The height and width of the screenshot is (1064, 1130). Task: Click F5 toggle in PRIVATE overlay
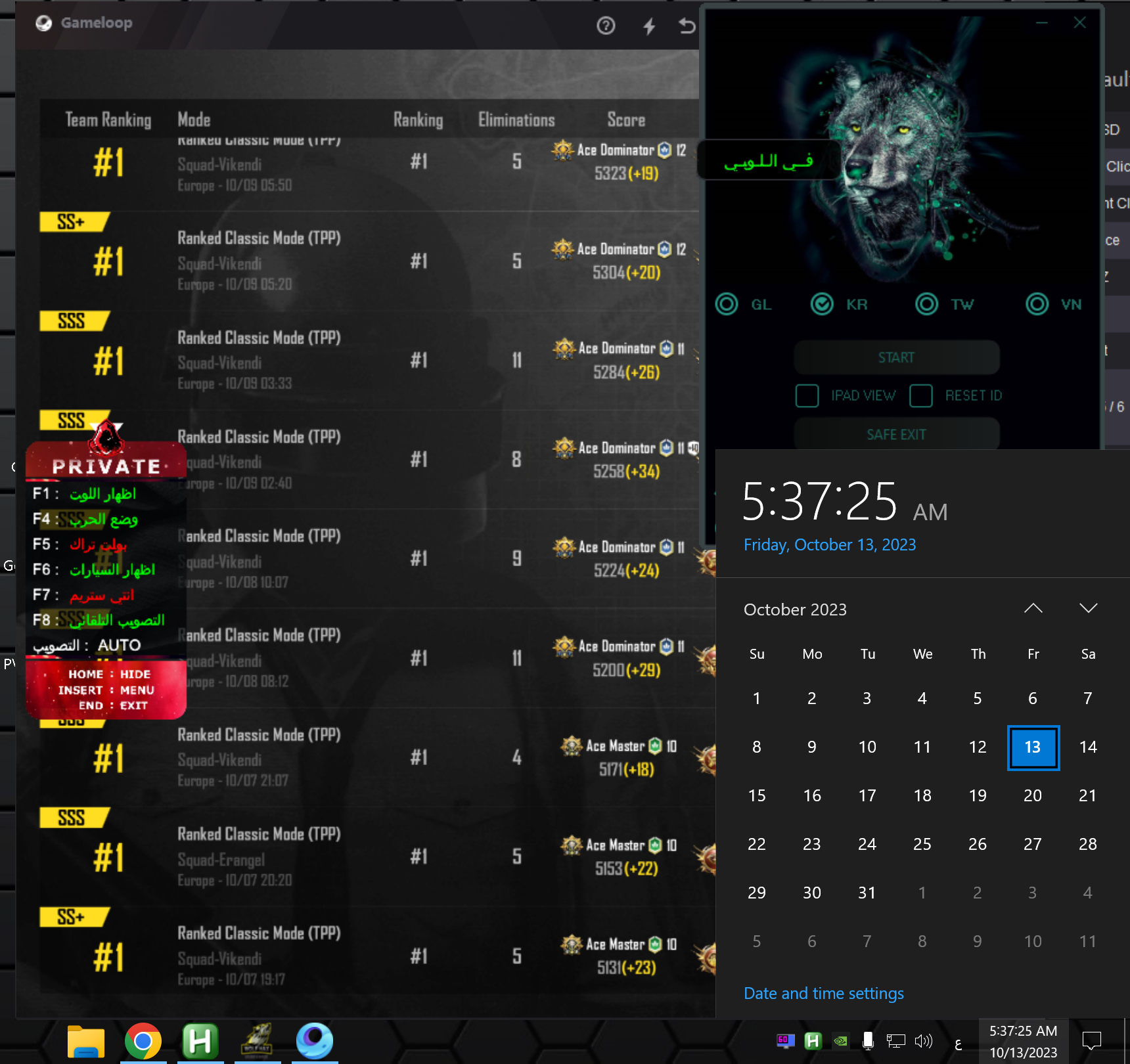(80, 544)
